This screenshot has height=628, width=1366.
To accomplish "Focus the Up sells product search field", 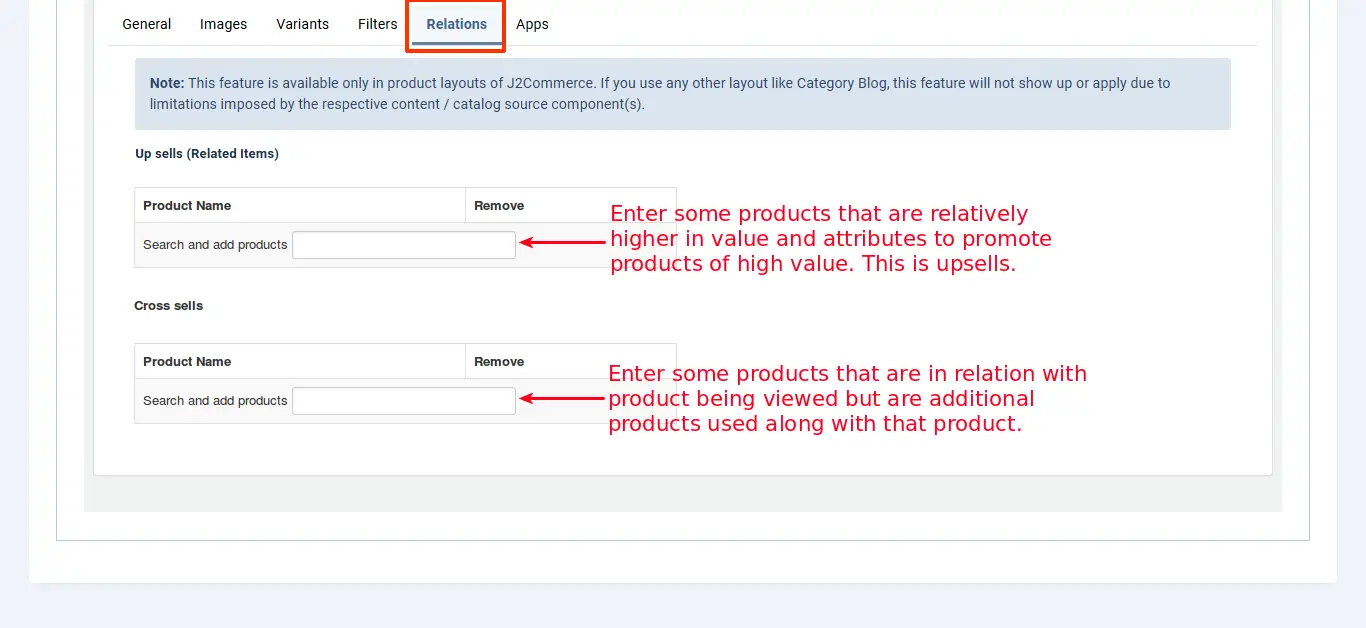I will (404, 245).
